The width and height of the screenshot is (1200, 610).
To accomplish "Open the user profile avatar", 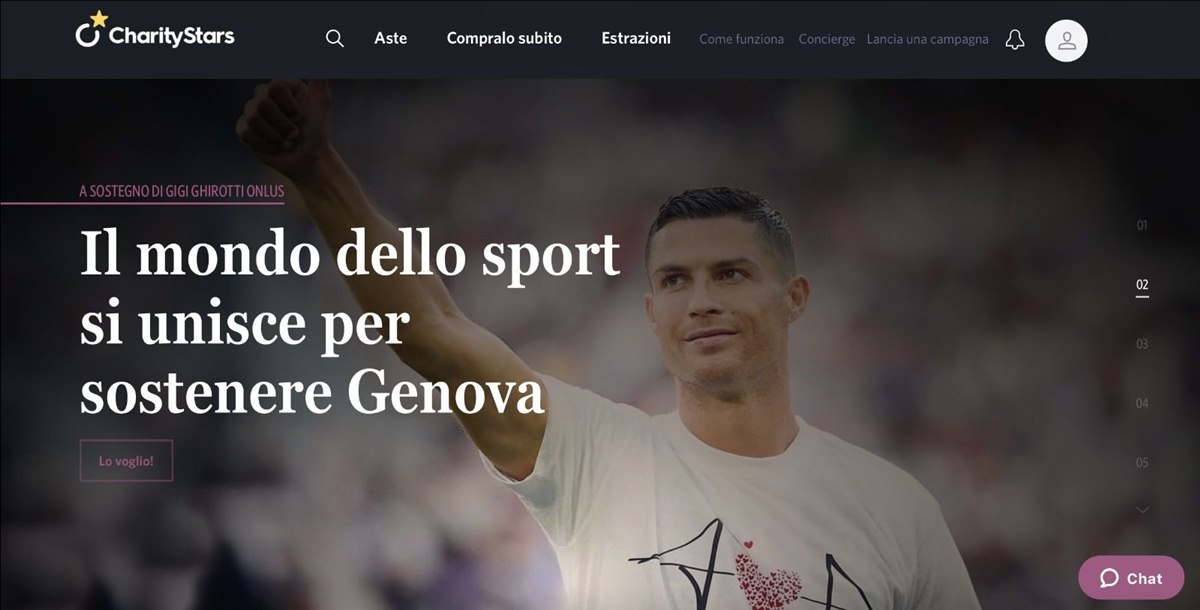I will [x=1066, y=41].
